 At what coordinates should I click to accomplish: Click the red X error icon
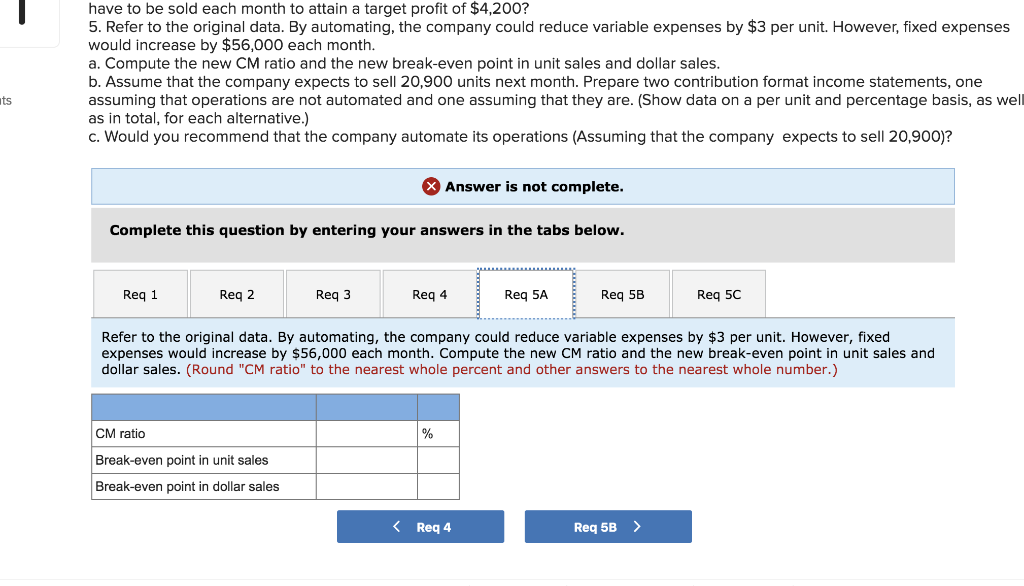[x=430, y=186]
